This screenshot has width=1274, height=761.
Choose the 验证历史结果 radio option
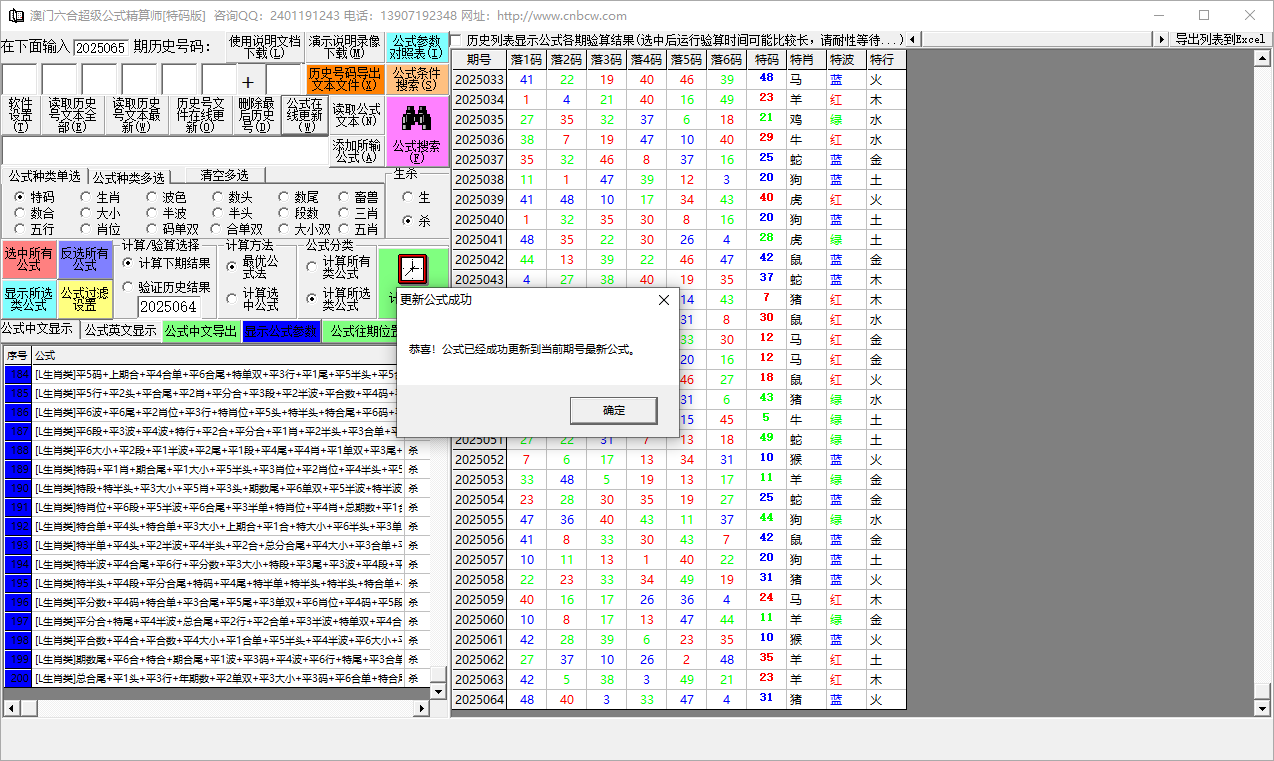tap(128, 287)
